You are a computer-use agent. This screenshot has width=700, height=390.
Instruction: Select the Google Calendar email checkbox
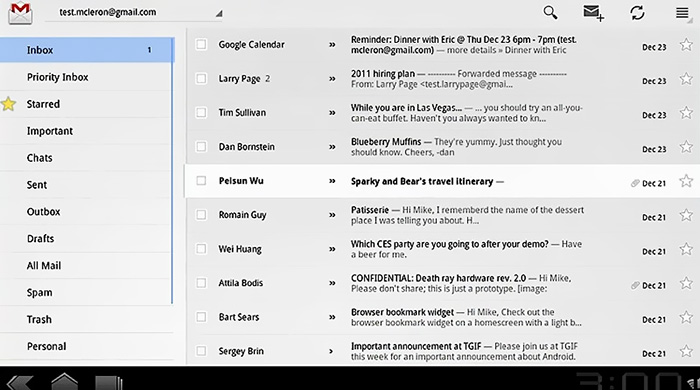click(201, 44)
